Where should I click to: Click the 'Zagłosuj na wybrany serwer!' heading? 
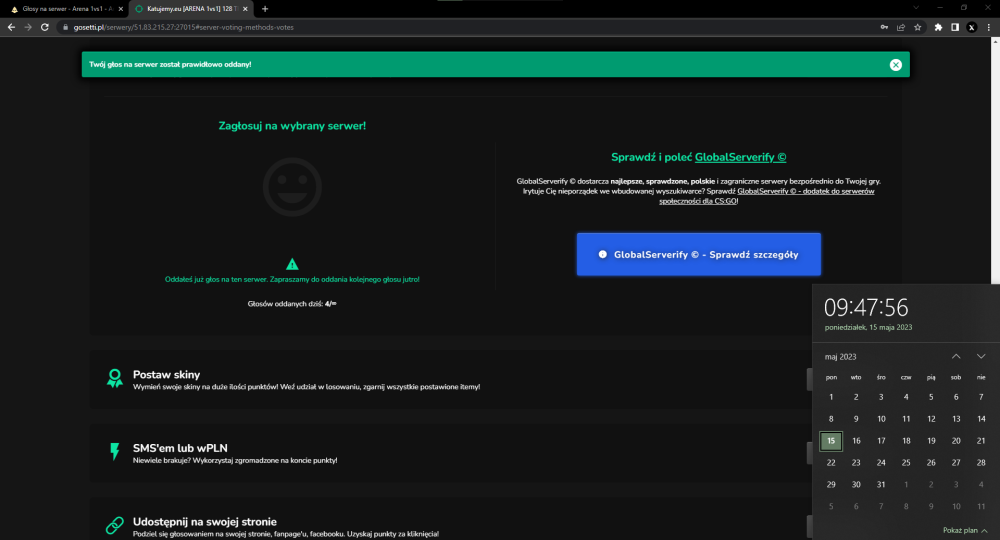tap(292, 126)
